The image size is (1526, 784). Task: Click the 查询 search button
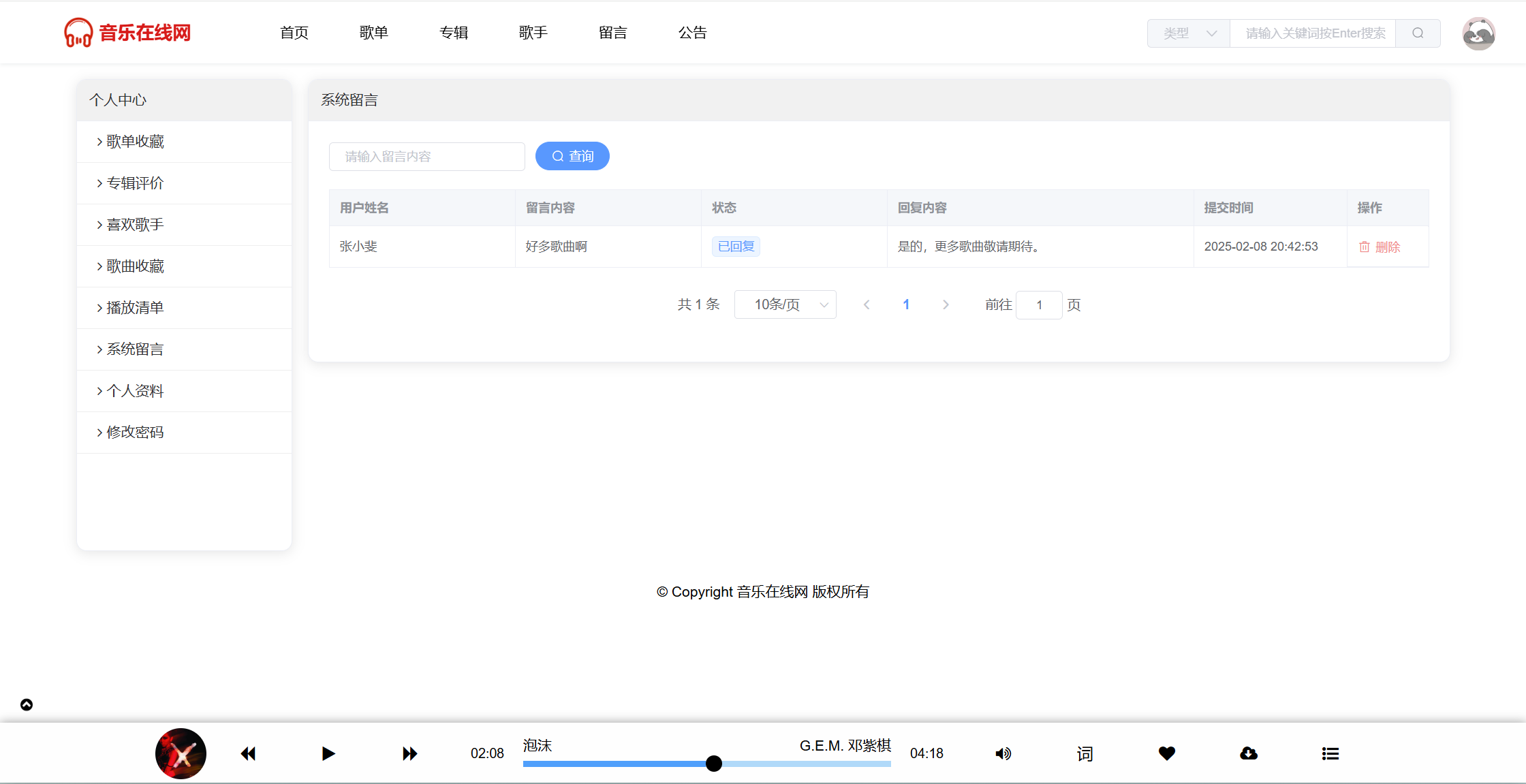coord(572,156)
